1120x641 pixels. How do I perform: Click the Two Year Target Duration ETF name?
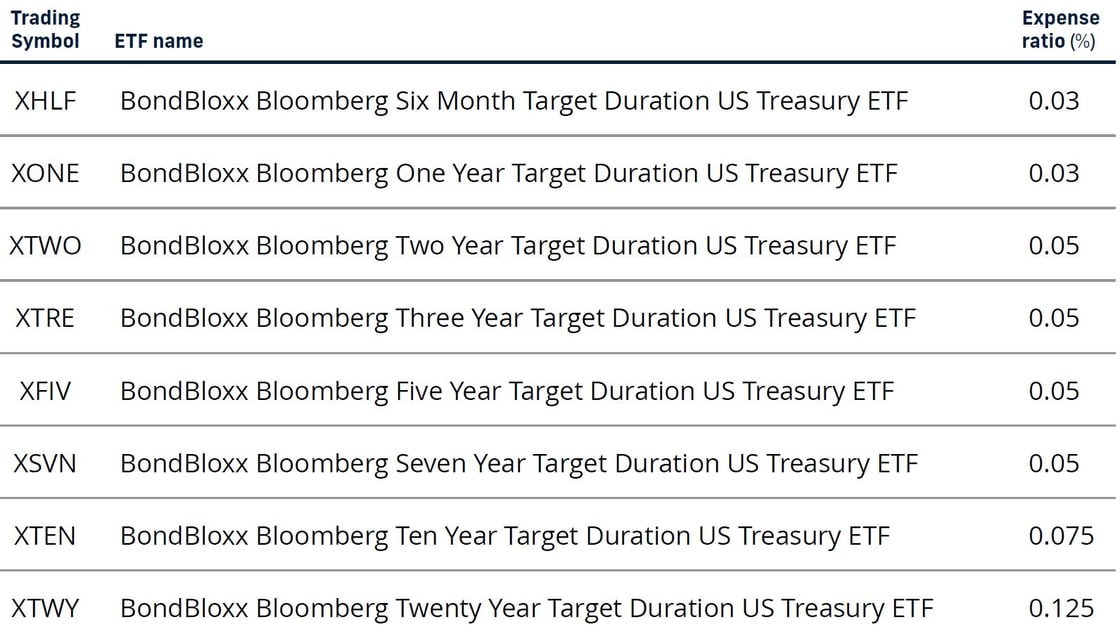click(508, 247)
